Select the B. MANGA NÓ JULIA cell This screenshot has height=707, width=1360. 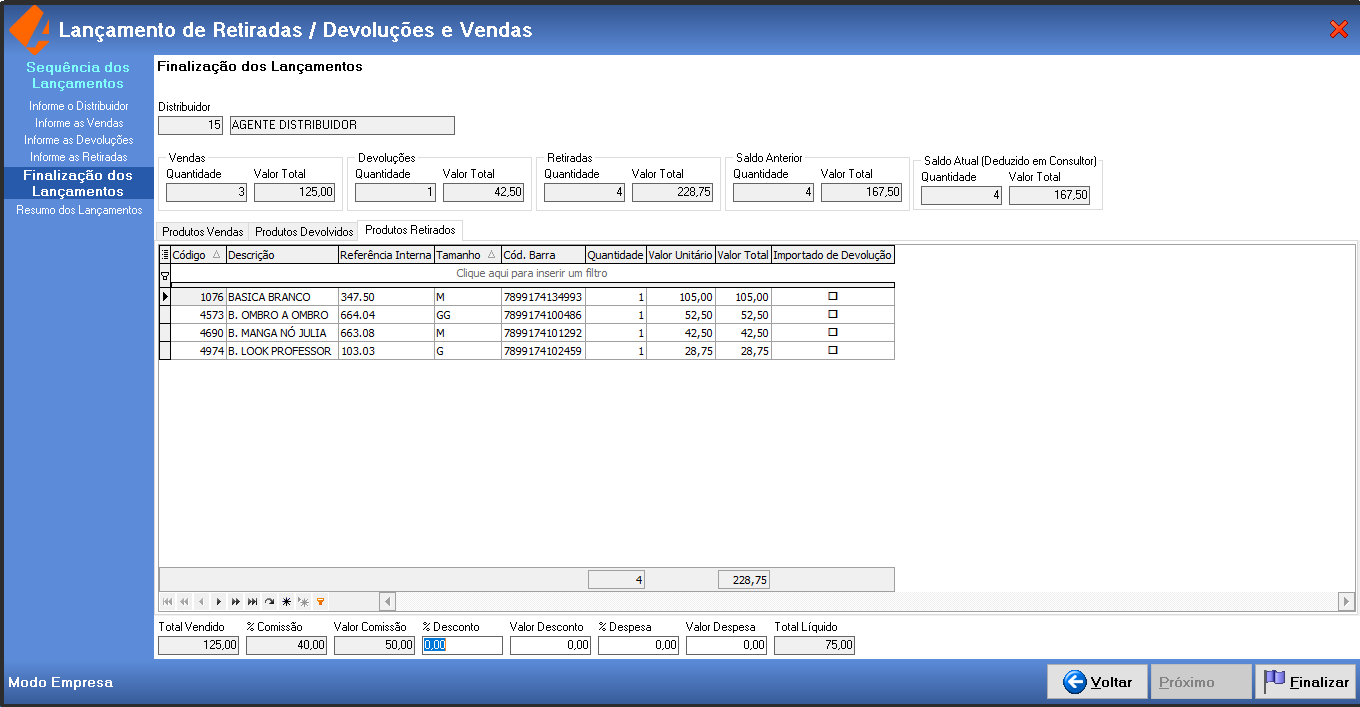tap(282, 333)
